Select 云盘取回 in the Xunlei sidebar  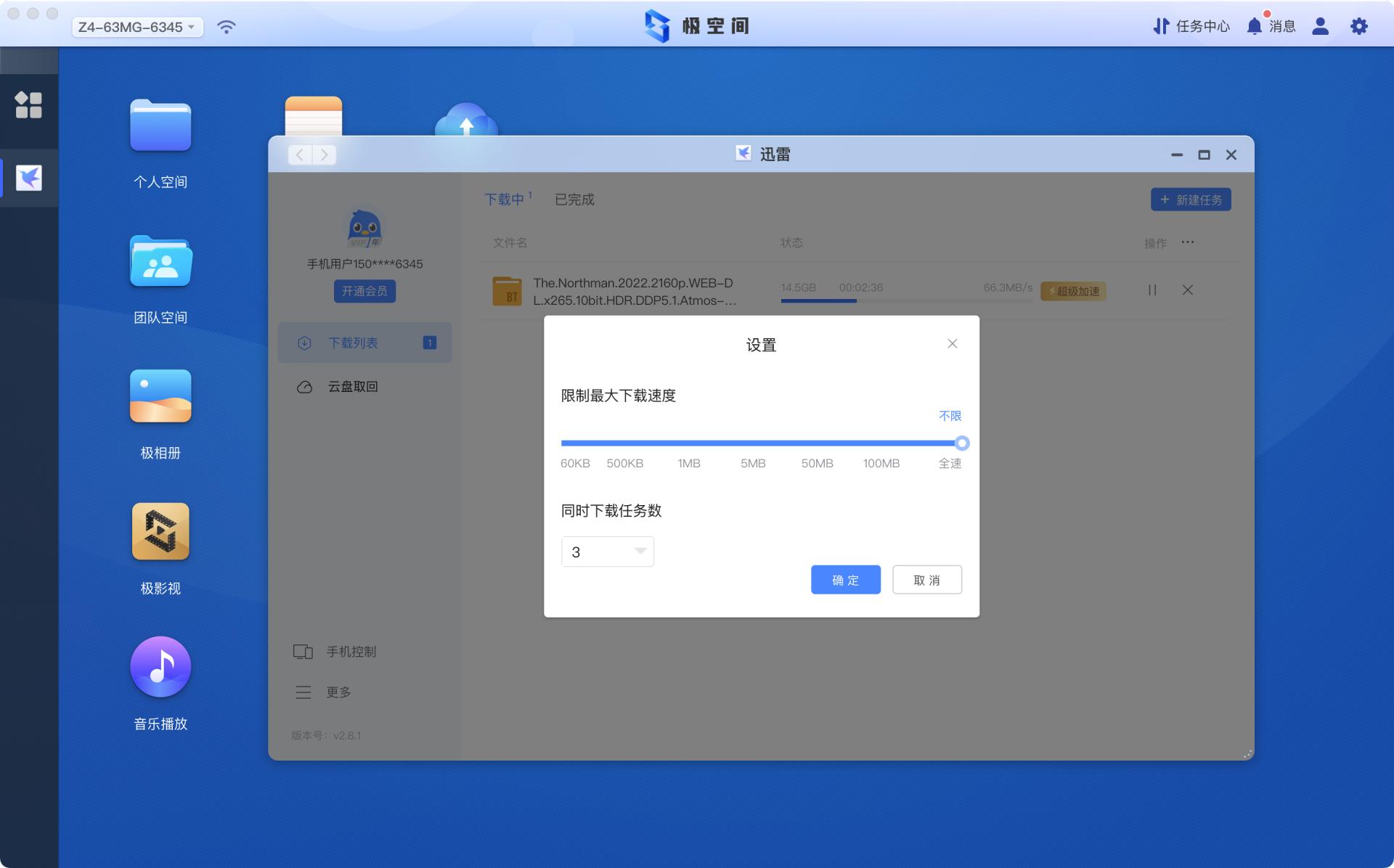[352, 386]
